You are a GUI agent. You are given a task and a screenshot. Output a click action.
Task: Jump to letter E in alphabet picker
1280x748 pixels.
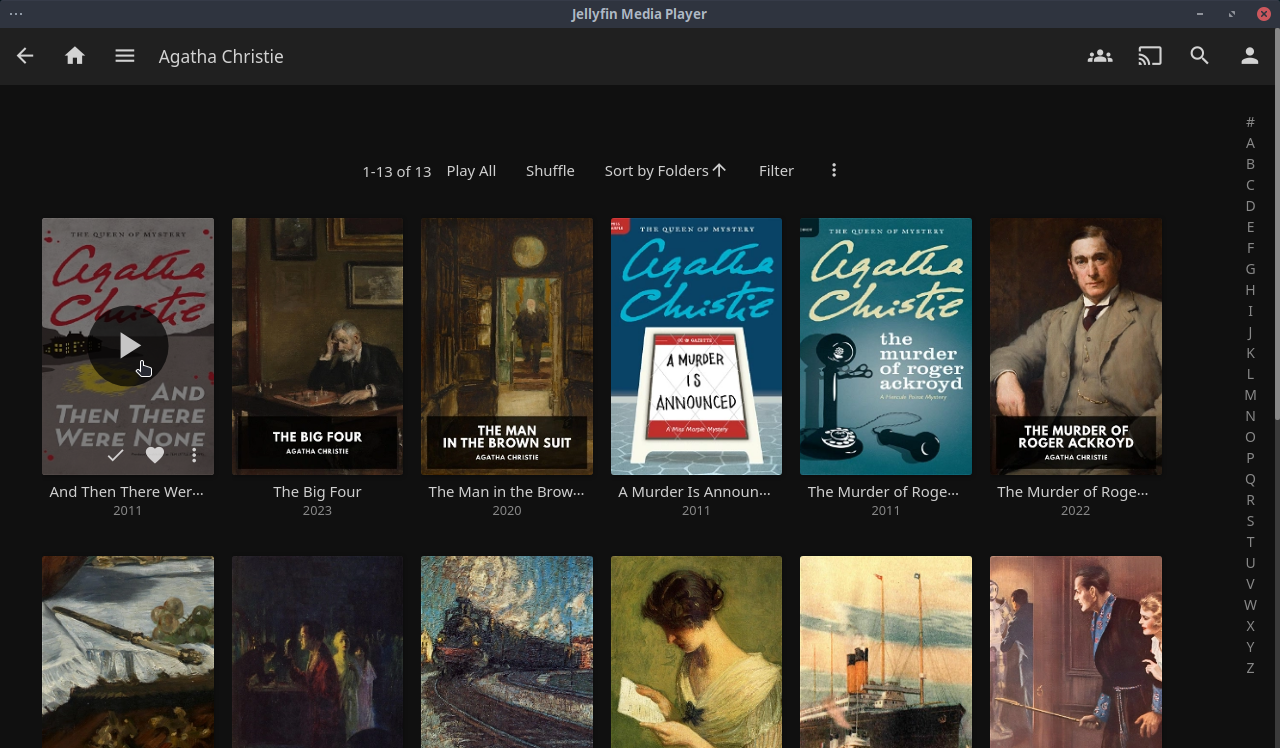1250,227
